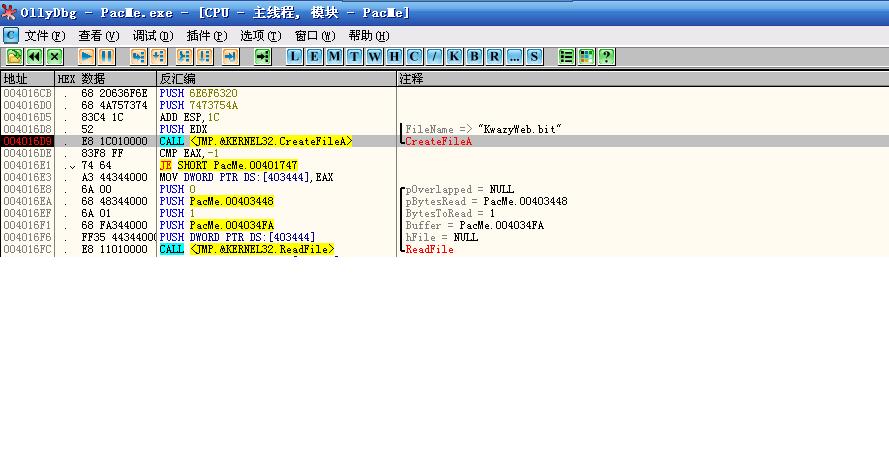The image size is (889, 450).
Task: Click the Open file toolbar icon
Action: [14, 56]
